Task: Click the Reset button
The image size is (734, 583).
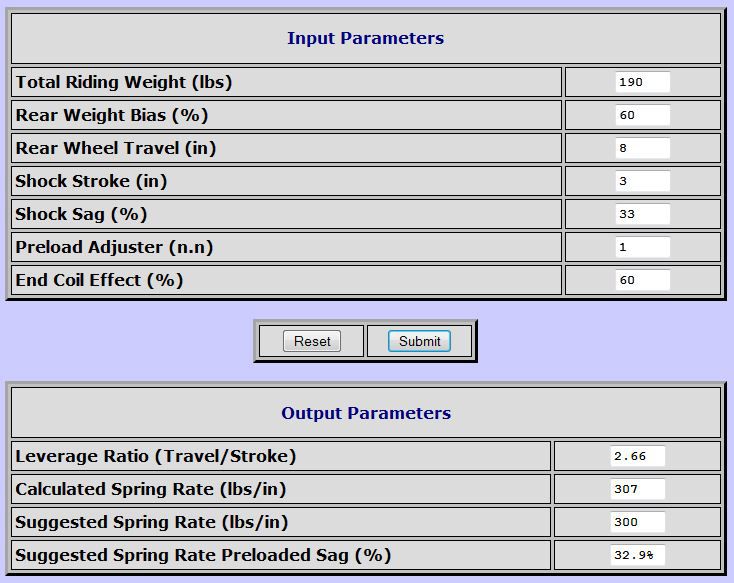Action: [x=312, y=341]
